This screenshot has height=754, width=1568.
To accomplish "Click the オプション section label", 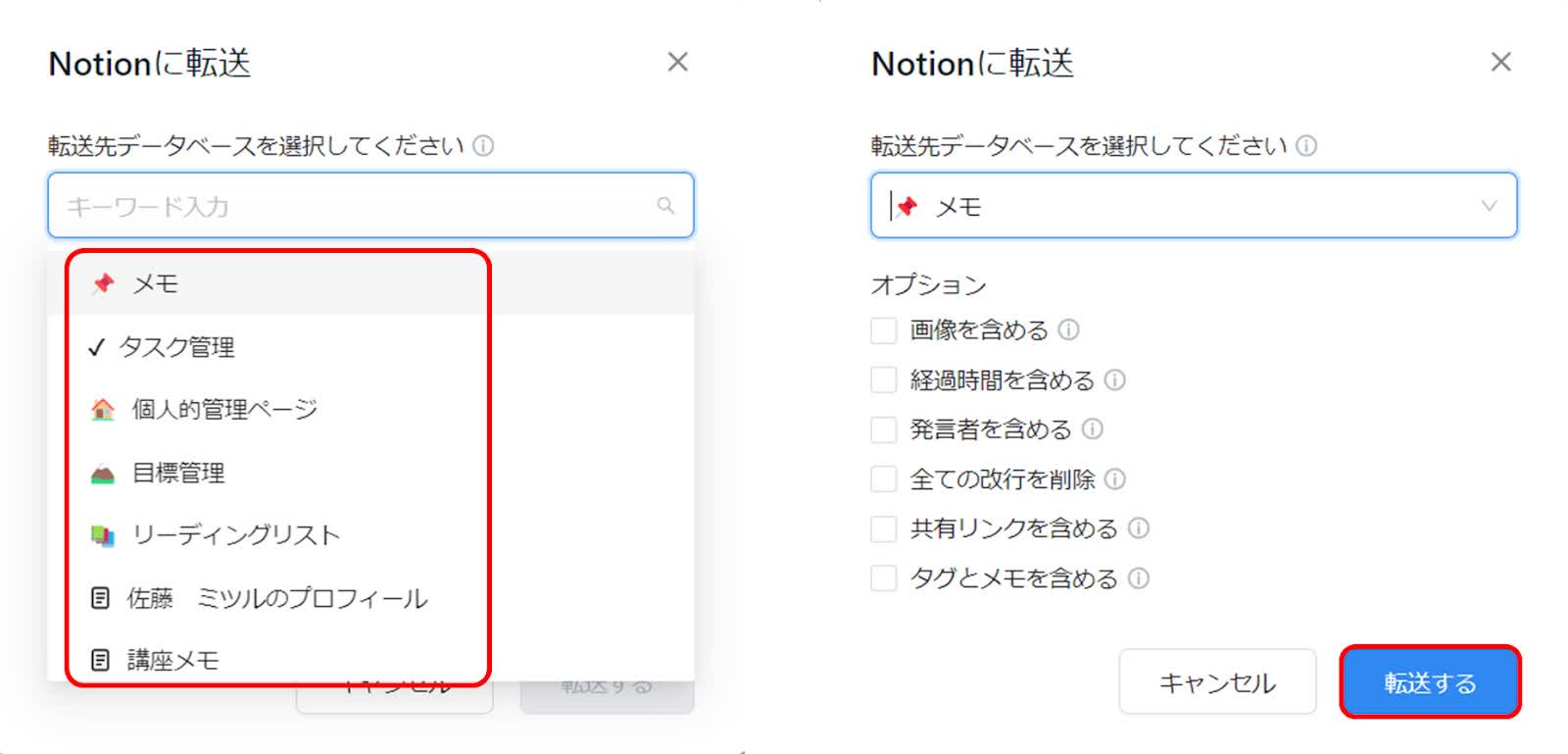I will point(929,284).
